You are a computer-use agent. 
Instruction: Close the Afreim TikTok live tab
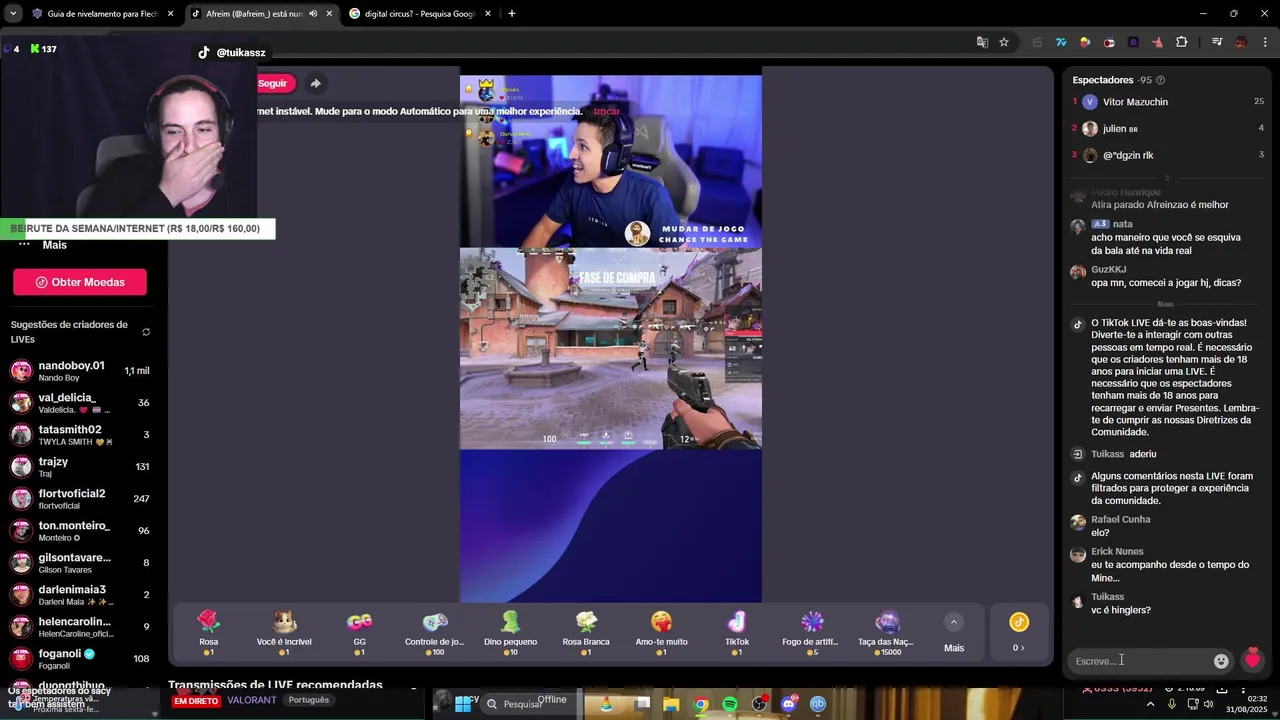click(329, 14)
